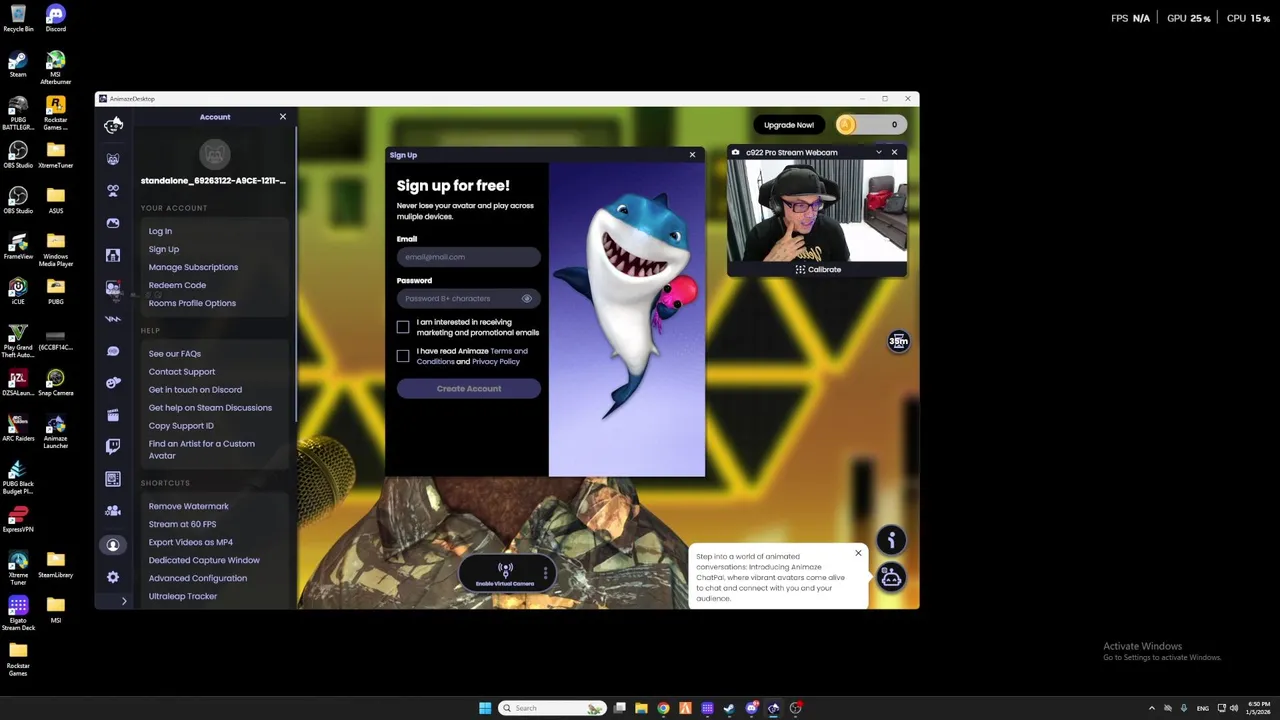Close the webcam preview panel
The image size is (1280, 720).
click(894, 152)
